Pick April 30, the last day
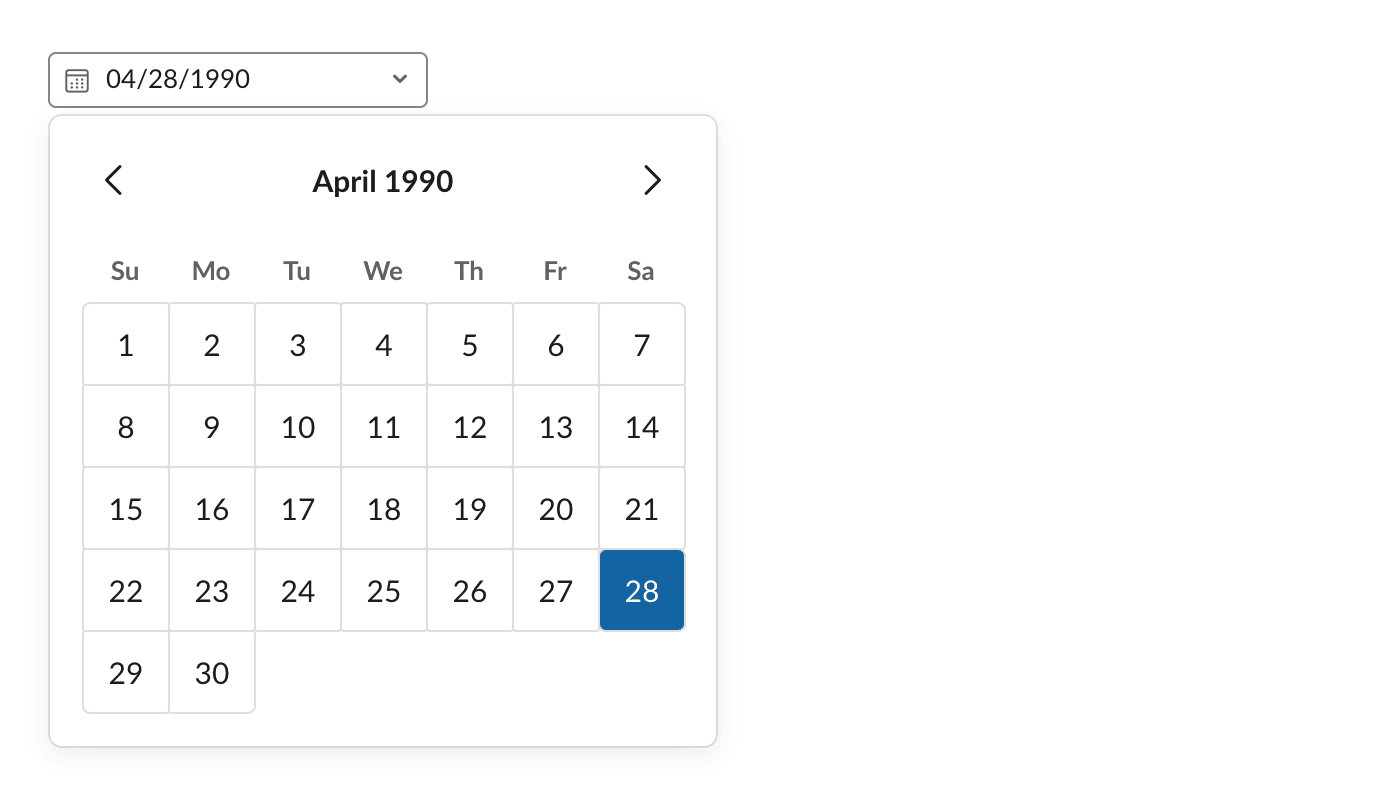1380x810 pixels. 211,672
